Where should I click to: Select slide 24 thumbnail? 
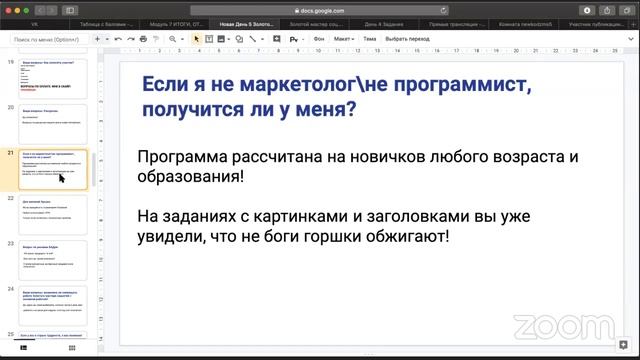click(53, 305)
